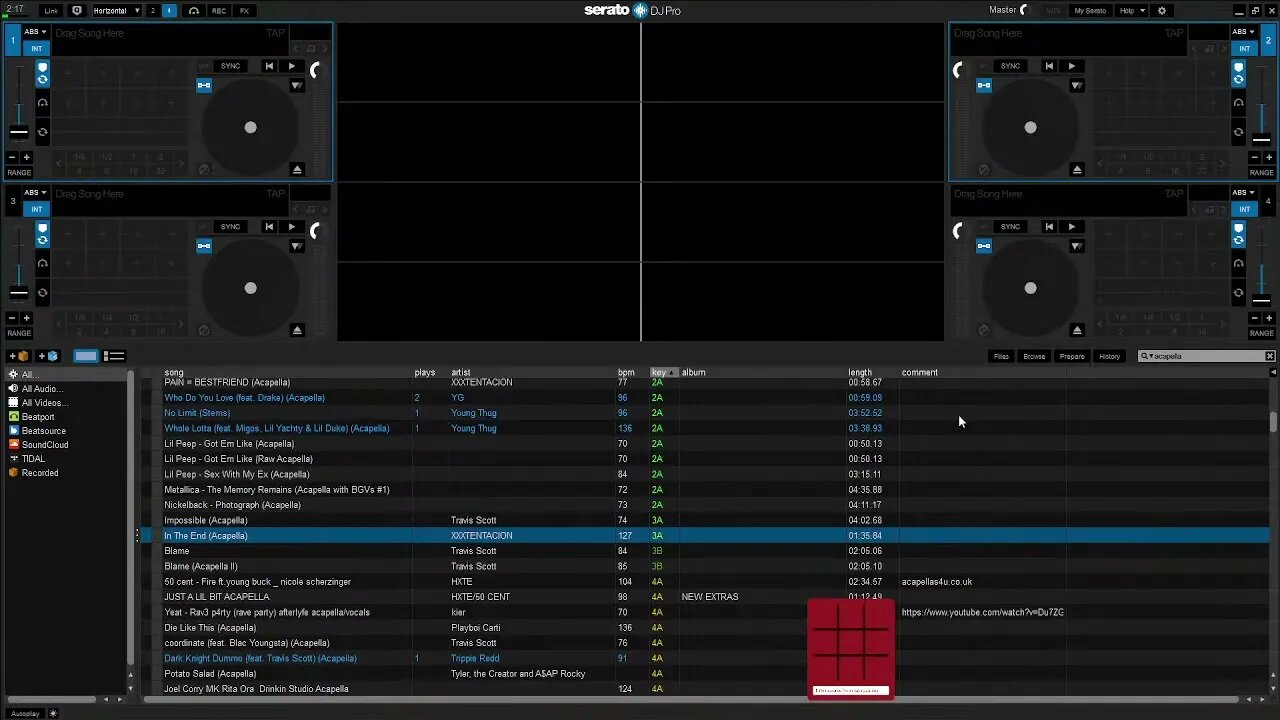The width and height of the screenshot is (1280, 720).
Task: Eject track from deck 1
Action: [297, 169]
